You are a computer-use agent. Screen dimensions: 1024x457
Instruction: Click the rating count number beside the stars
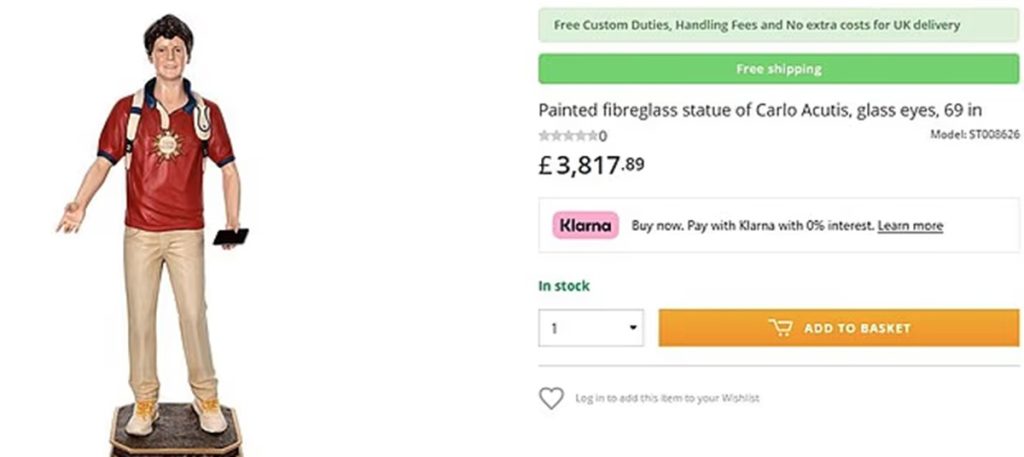click(x=603, y=136)
